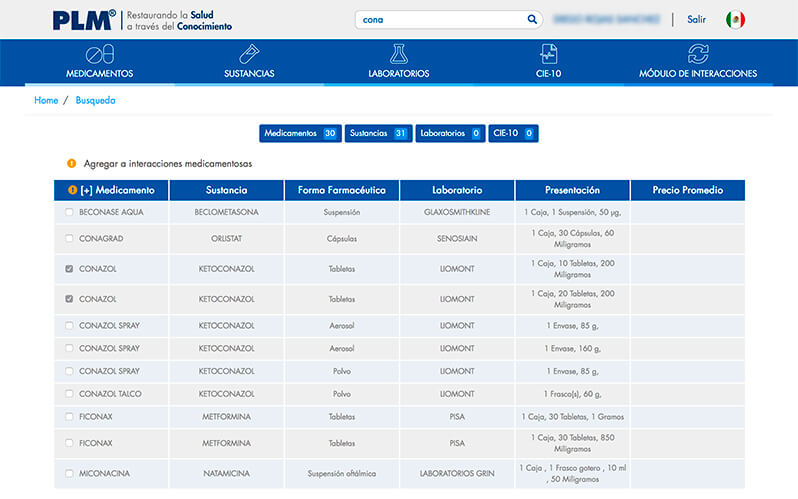Screen dimensions: 798x499
Task: Click the Mexico flag icon
Action: coord(735,20)
